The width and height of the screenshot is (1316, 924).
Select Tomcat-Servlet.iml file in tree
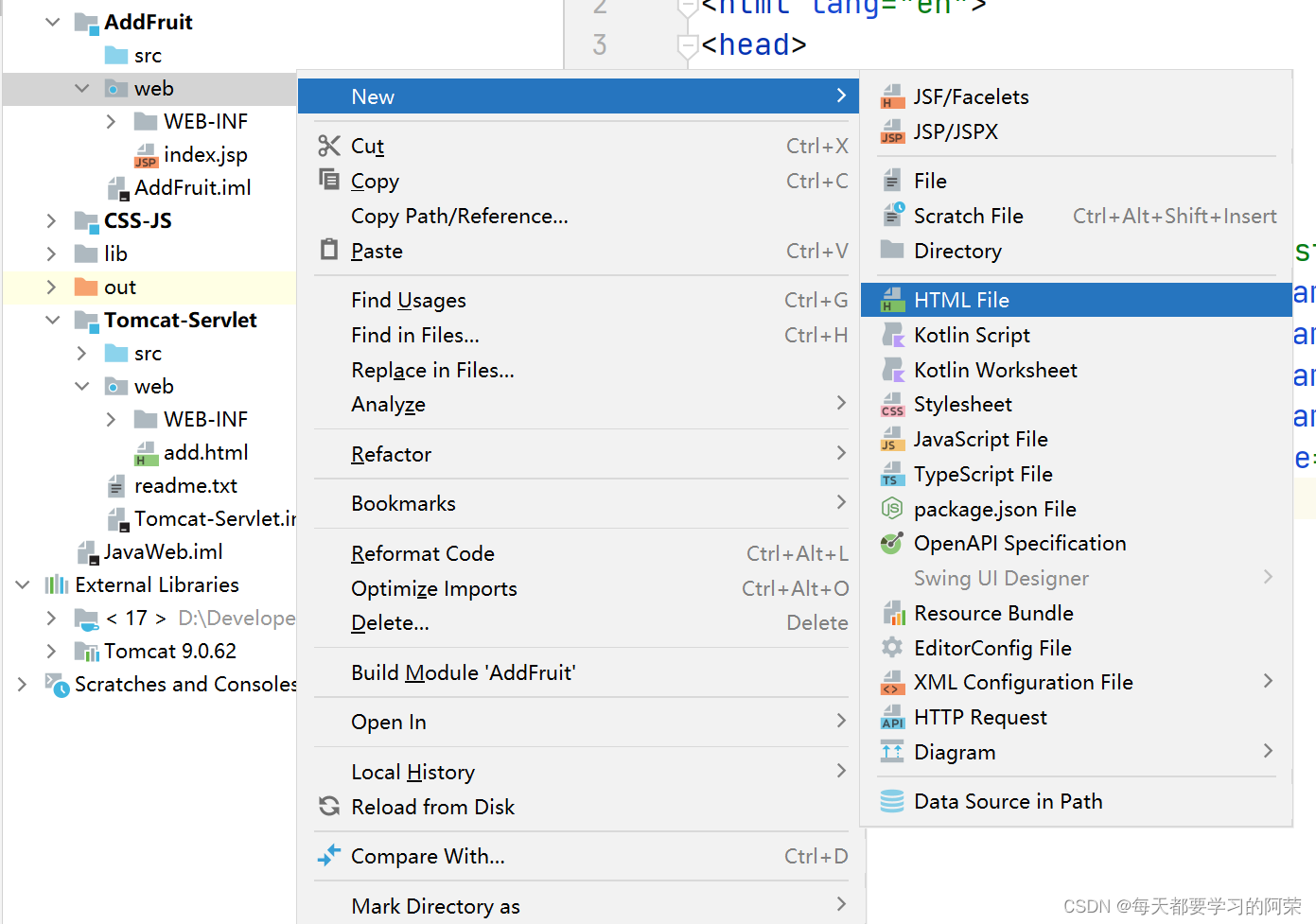point(215,518)
